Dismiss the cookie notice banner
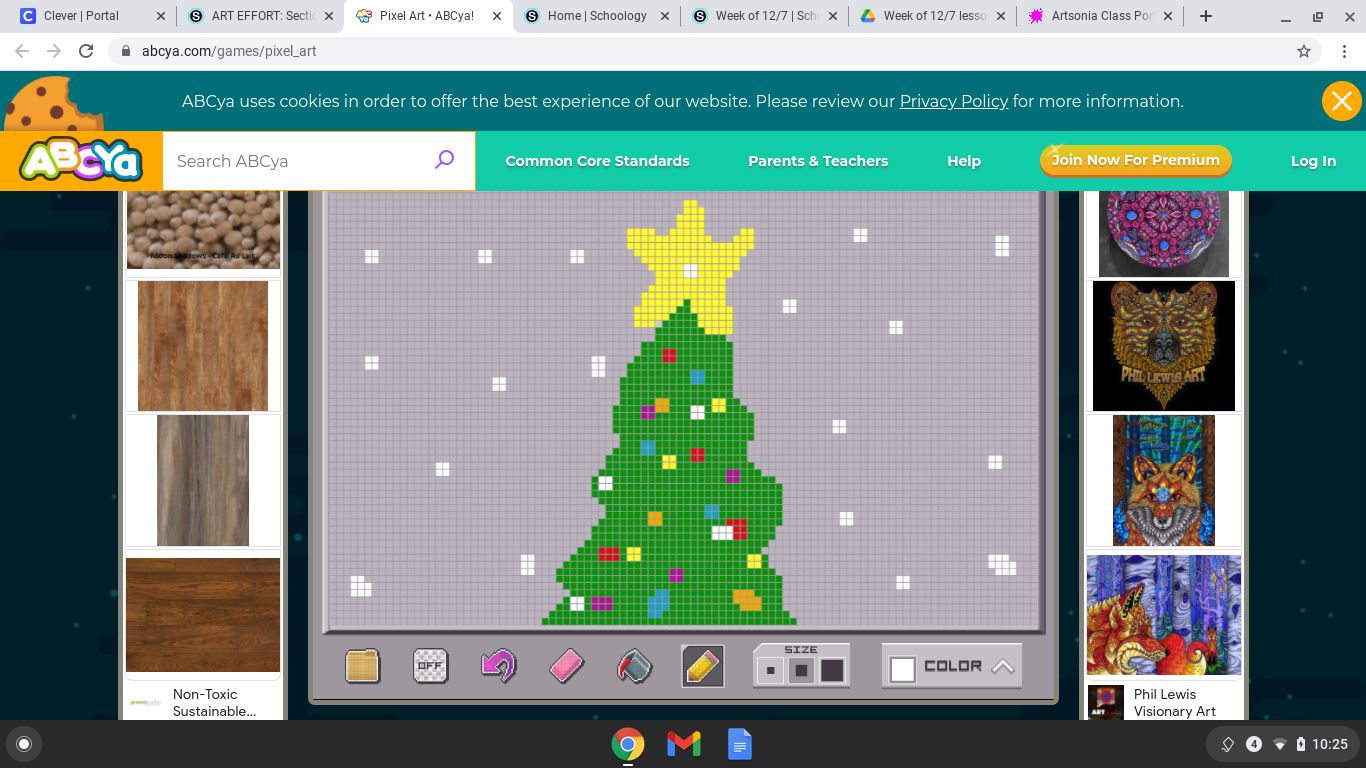Screen dimensions: 1366x768 [x=1341, y=101]
